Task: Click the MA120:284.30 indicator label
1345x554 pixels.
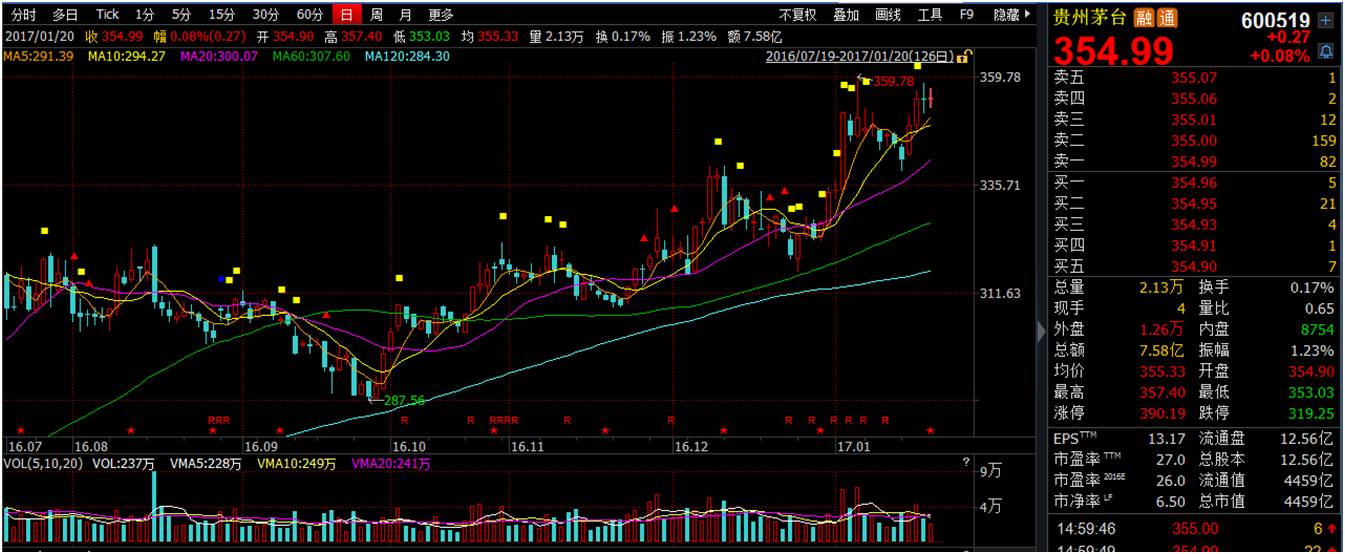Action: point(406,57)
